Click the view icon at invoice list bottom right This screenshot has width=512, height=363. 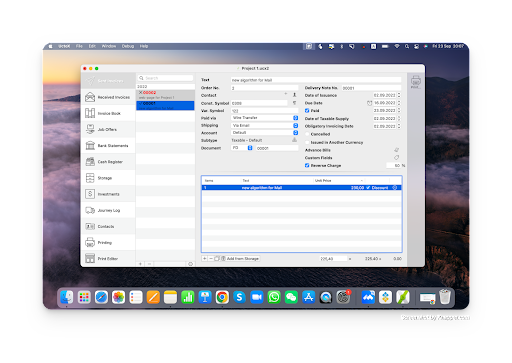190,264
